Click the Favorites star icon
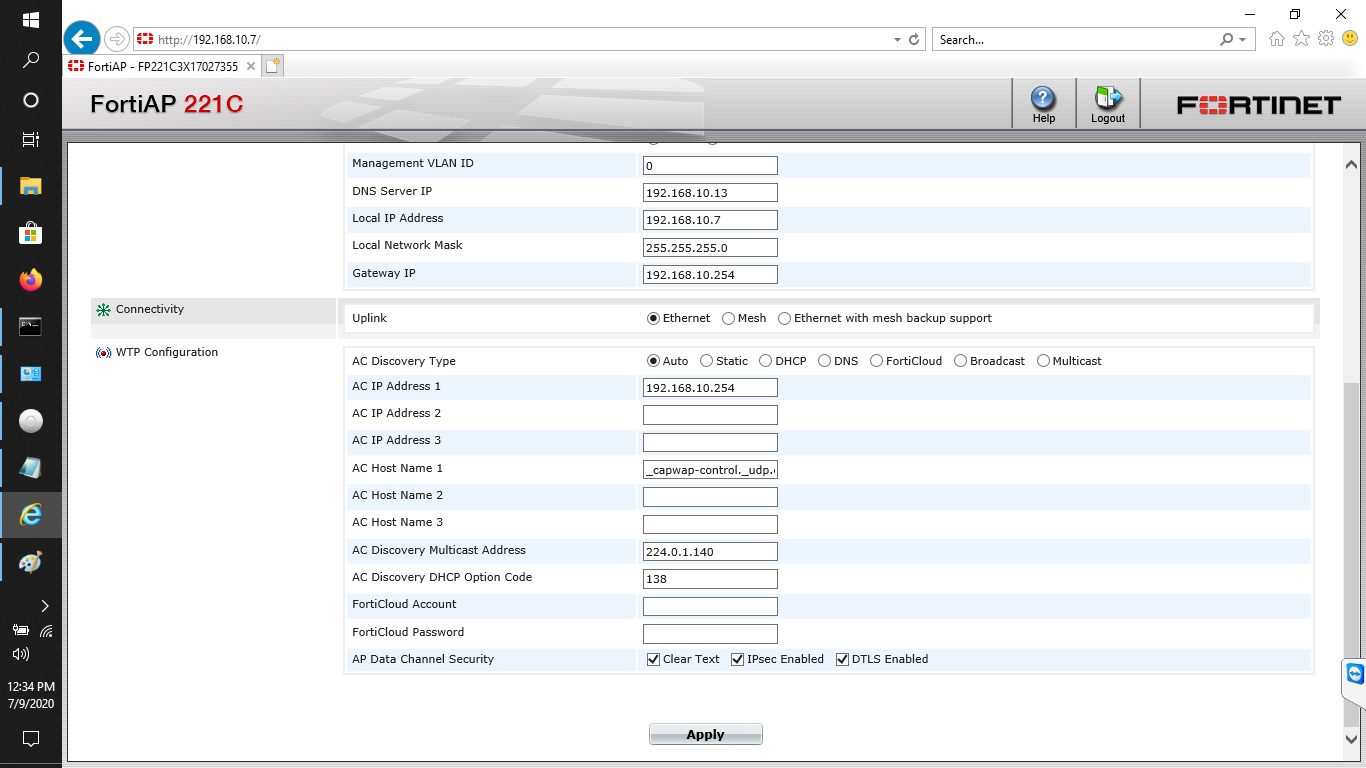The width and height of the screenshot is (1366, 768). pyautogui.click(x=1301, y=39)
